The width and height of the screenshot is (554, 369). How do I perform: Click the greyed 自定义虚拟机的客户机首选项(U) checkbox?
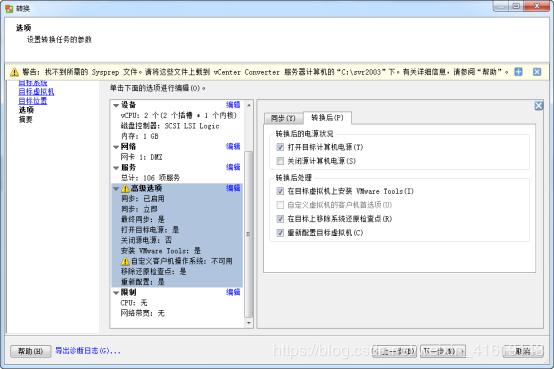point(280,205)
